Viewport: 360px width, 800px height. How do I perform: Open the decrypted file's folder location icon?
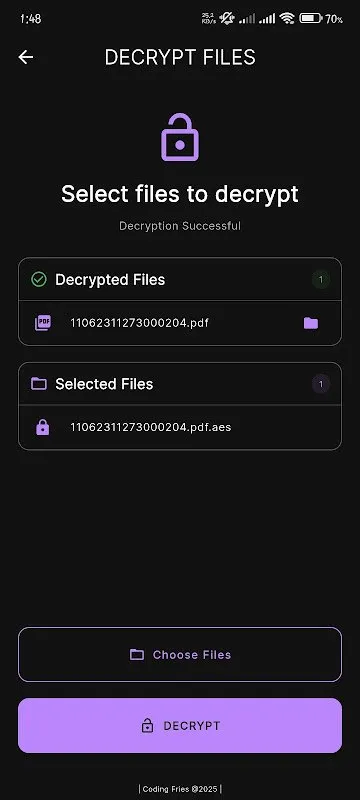tap(311, 323)
